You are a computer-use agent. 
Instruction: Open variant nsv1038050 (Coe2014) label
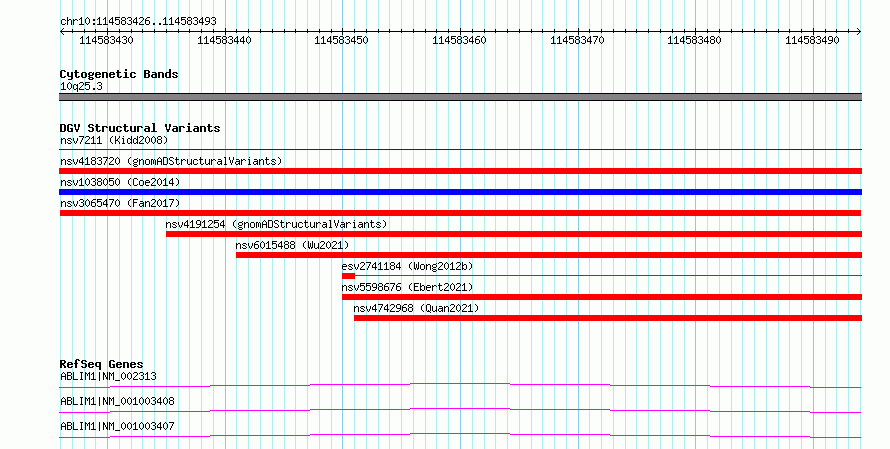pyautogui.click(x=120, y=182)
